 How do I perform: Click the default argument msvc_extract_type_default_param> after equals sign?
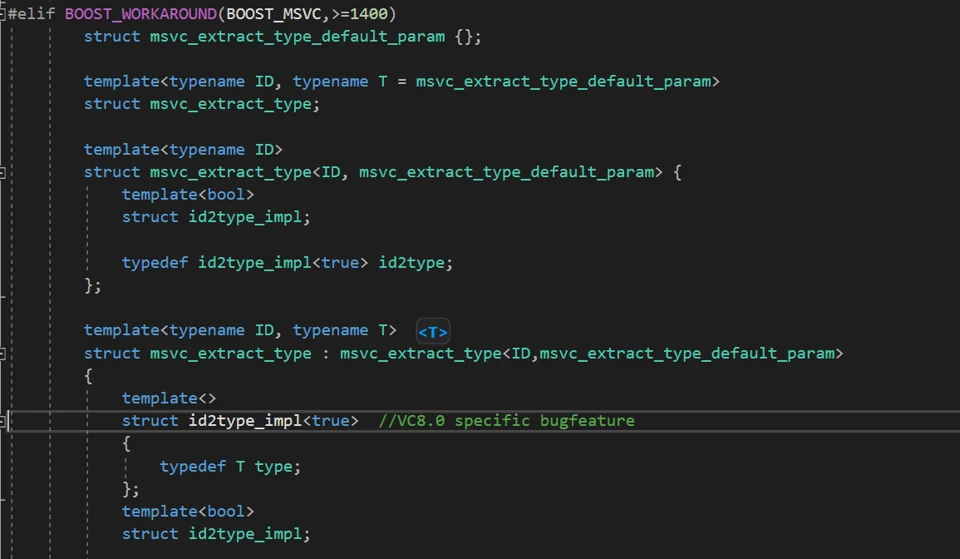point(568,81)
